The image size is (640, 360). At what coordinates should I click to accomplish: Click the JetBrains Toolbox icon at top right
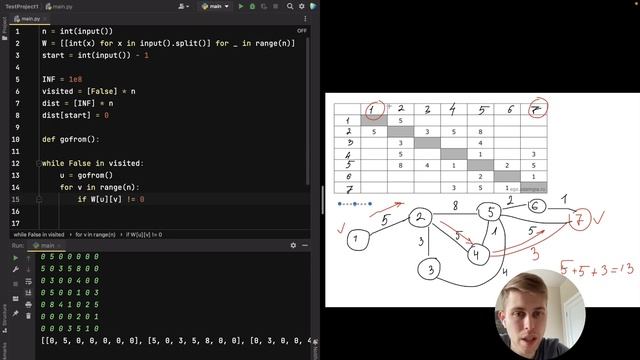(313, 7)
